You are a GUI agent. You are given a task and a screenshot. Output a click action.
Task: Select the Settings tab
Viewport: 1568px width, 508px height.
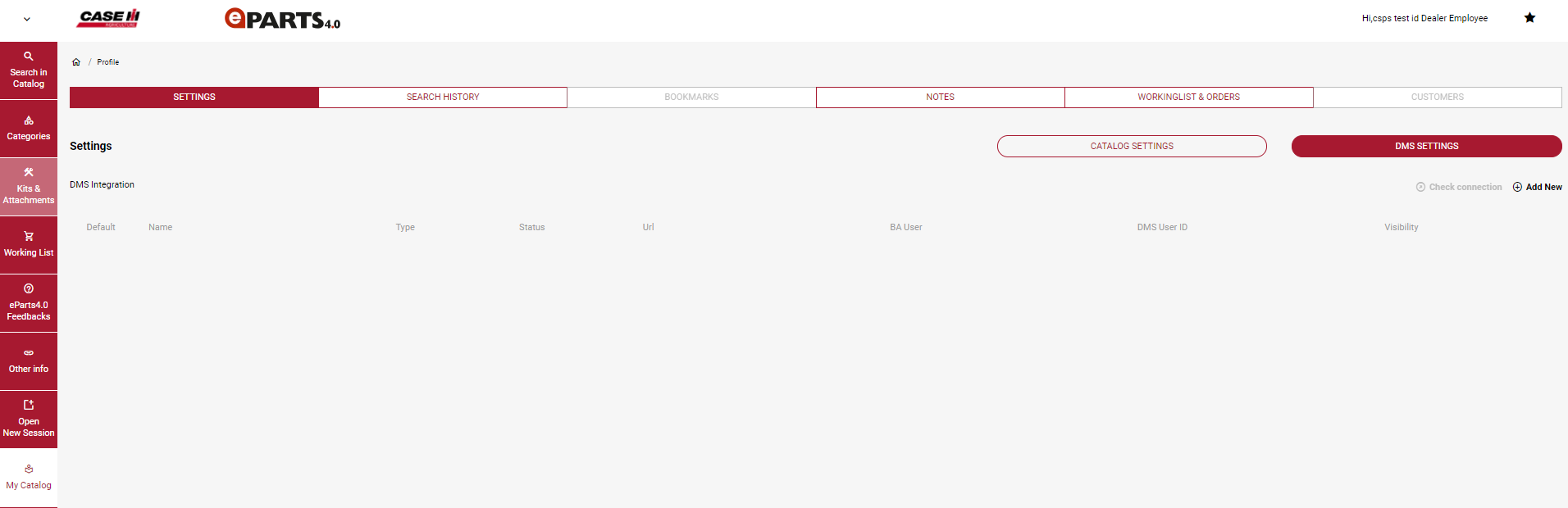pyautogui.click(x=194, y=98)
